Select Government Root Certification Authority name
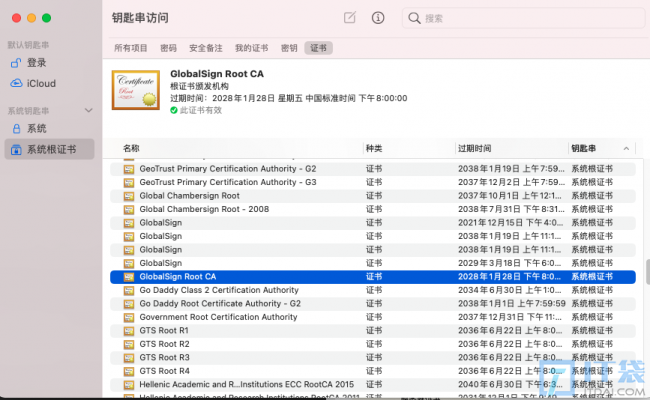Image resolution: width=650 pixels, height=400 pixels. pos(218,317)
